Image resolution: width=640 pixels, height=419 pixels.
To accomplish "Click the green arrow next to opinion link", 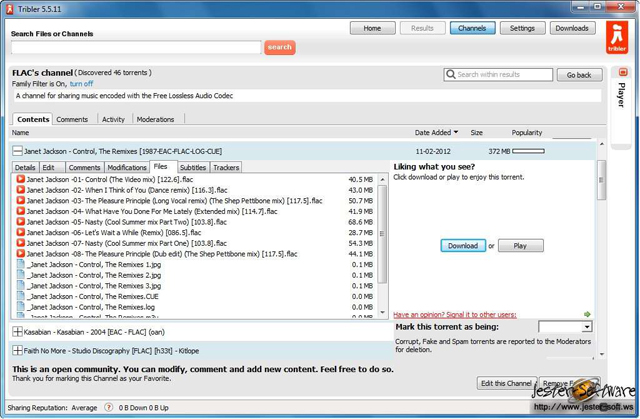I will coord(588,314).
